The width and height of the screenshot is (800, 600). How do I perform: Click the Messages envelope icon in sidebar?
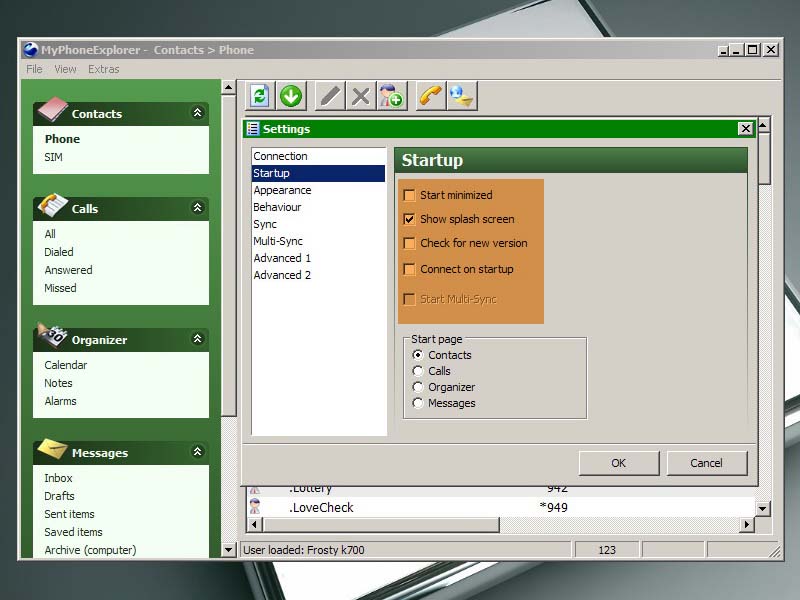pos(52,449)
